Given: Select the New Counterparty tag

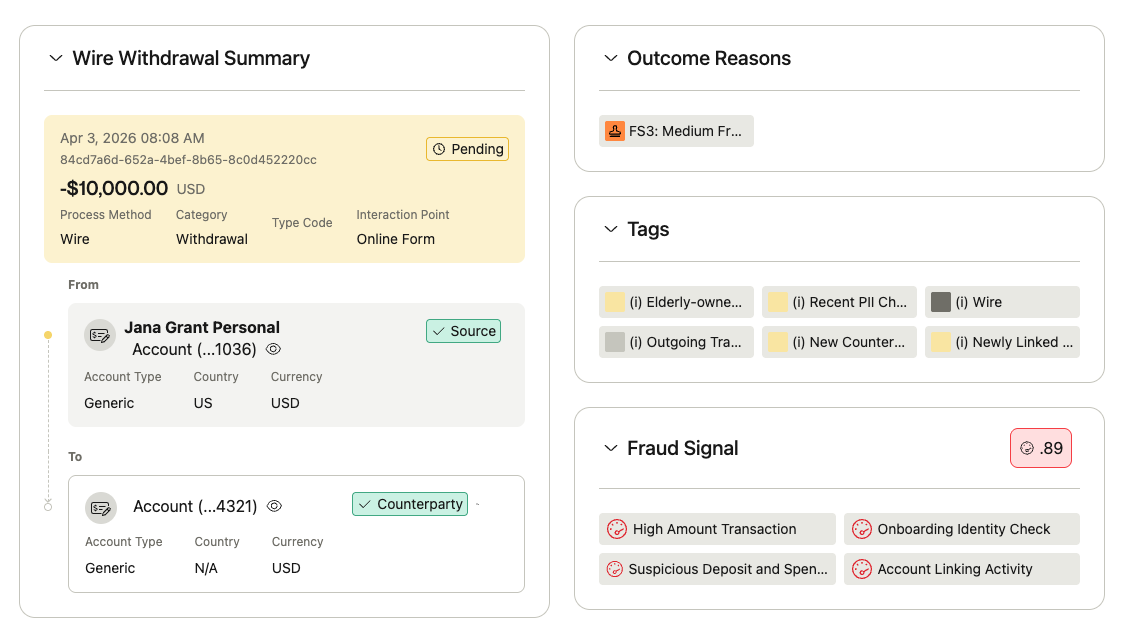Looking at the screenshot, I should 839,342.
